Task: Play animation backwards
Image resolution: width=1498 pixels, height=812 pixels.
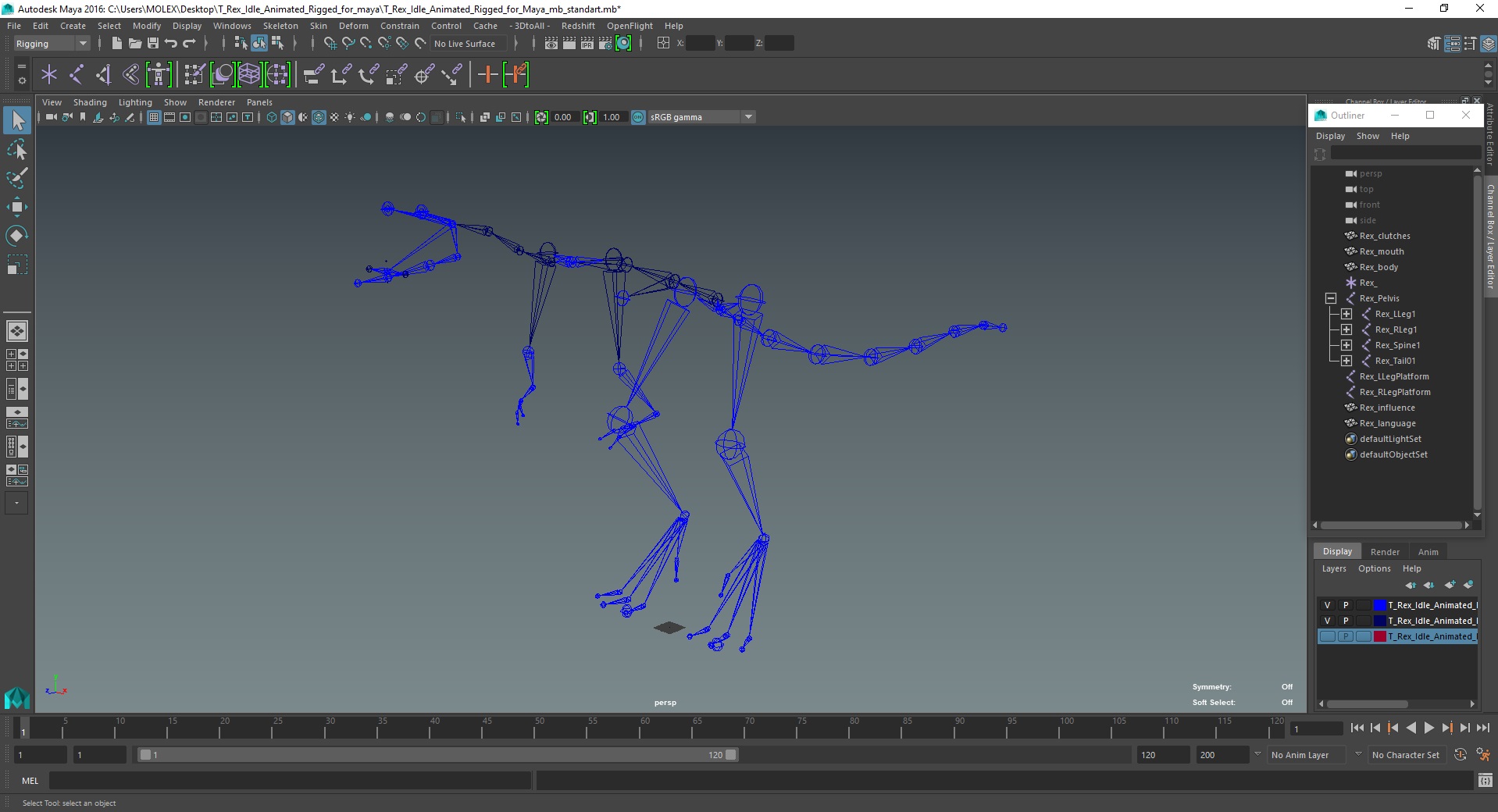Action: [1411, 728]
